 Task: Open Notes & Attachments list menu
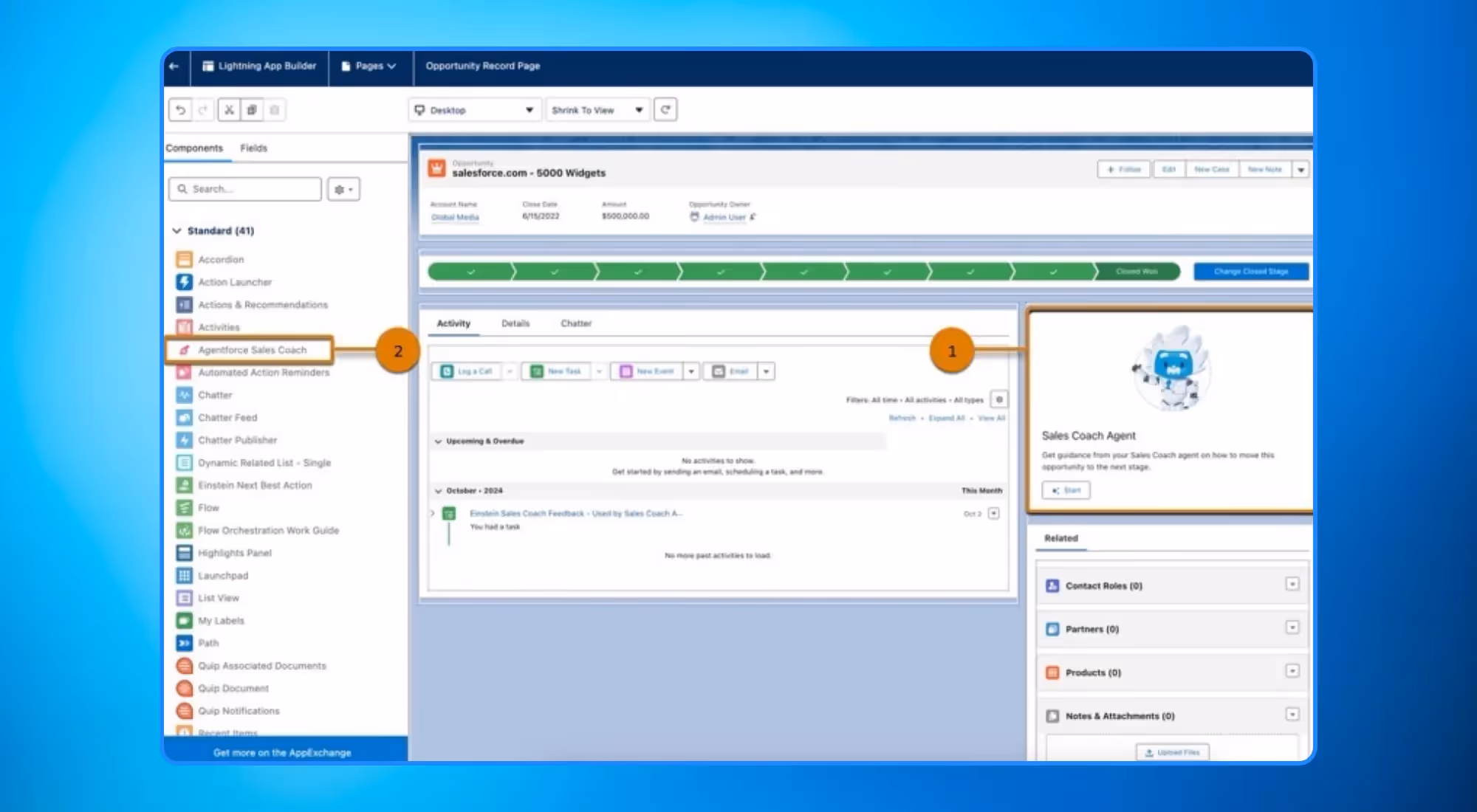[1292, 715]
